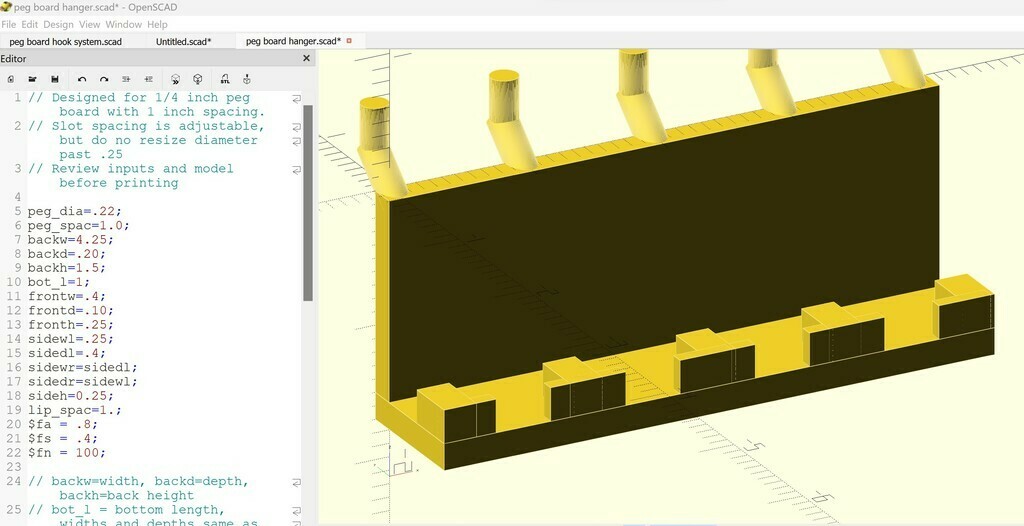Run Preview with the cube arrows icon
The image size is (1024, 526).
point(175,79)
